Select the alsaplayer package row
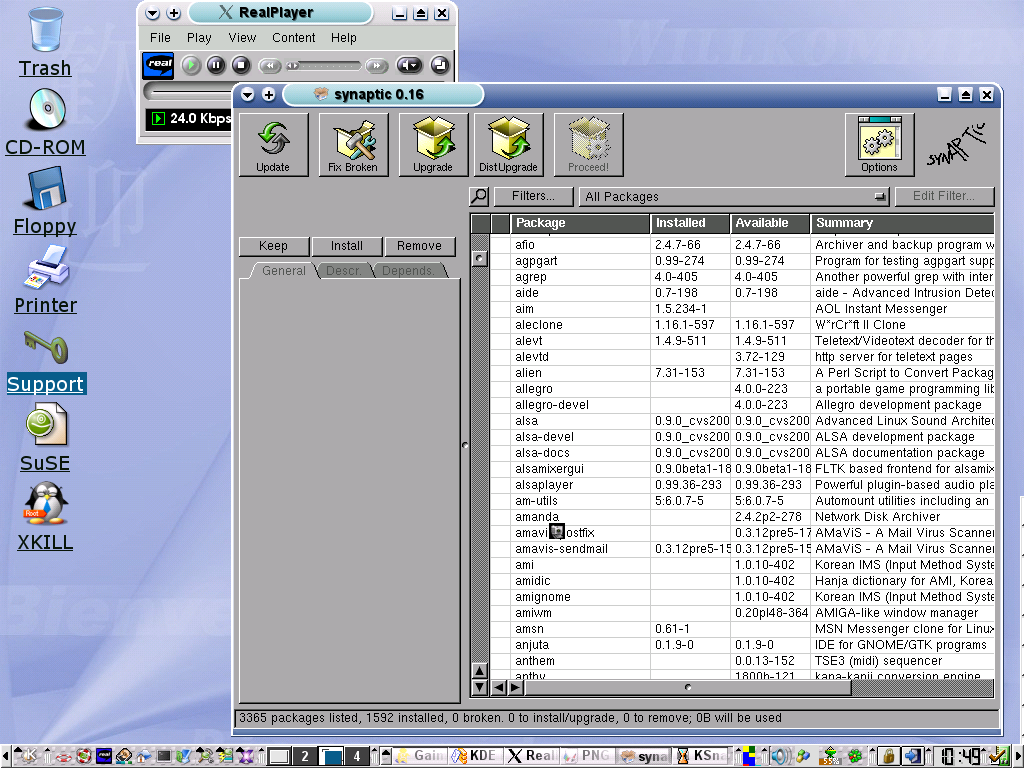Viewport: 1024px width, 768px height. 742,485
